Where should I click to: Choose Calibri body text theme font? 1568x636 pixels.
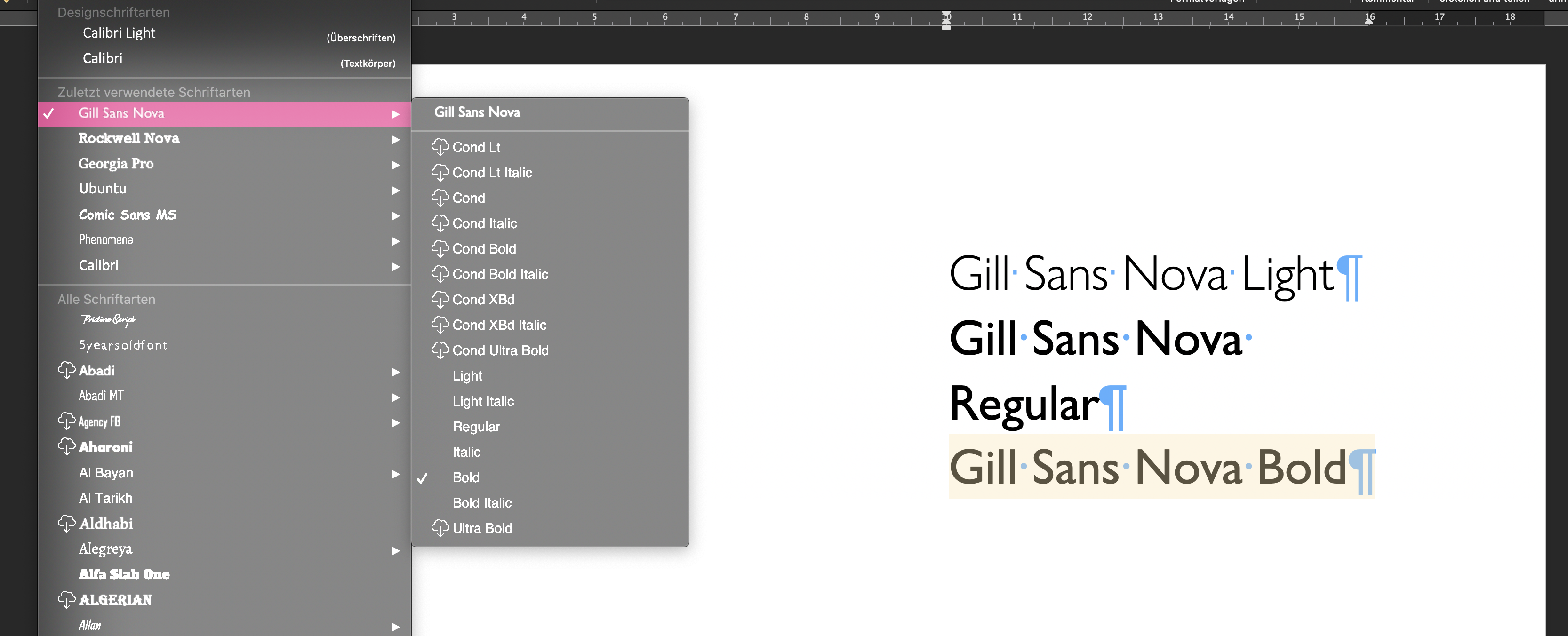[x=224, y=59]
